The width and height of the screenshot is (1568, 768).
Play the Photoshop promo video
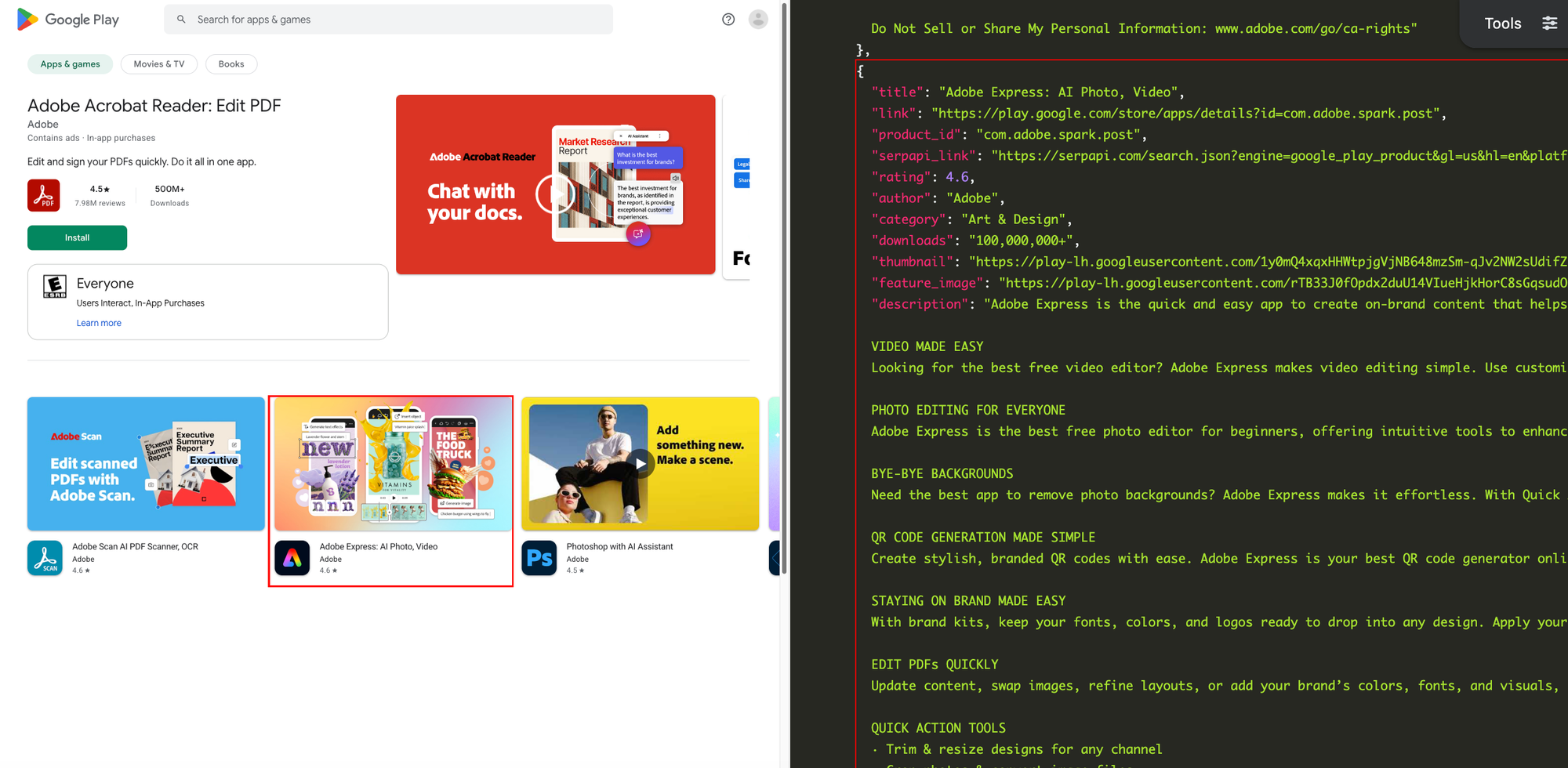[641, 464]
